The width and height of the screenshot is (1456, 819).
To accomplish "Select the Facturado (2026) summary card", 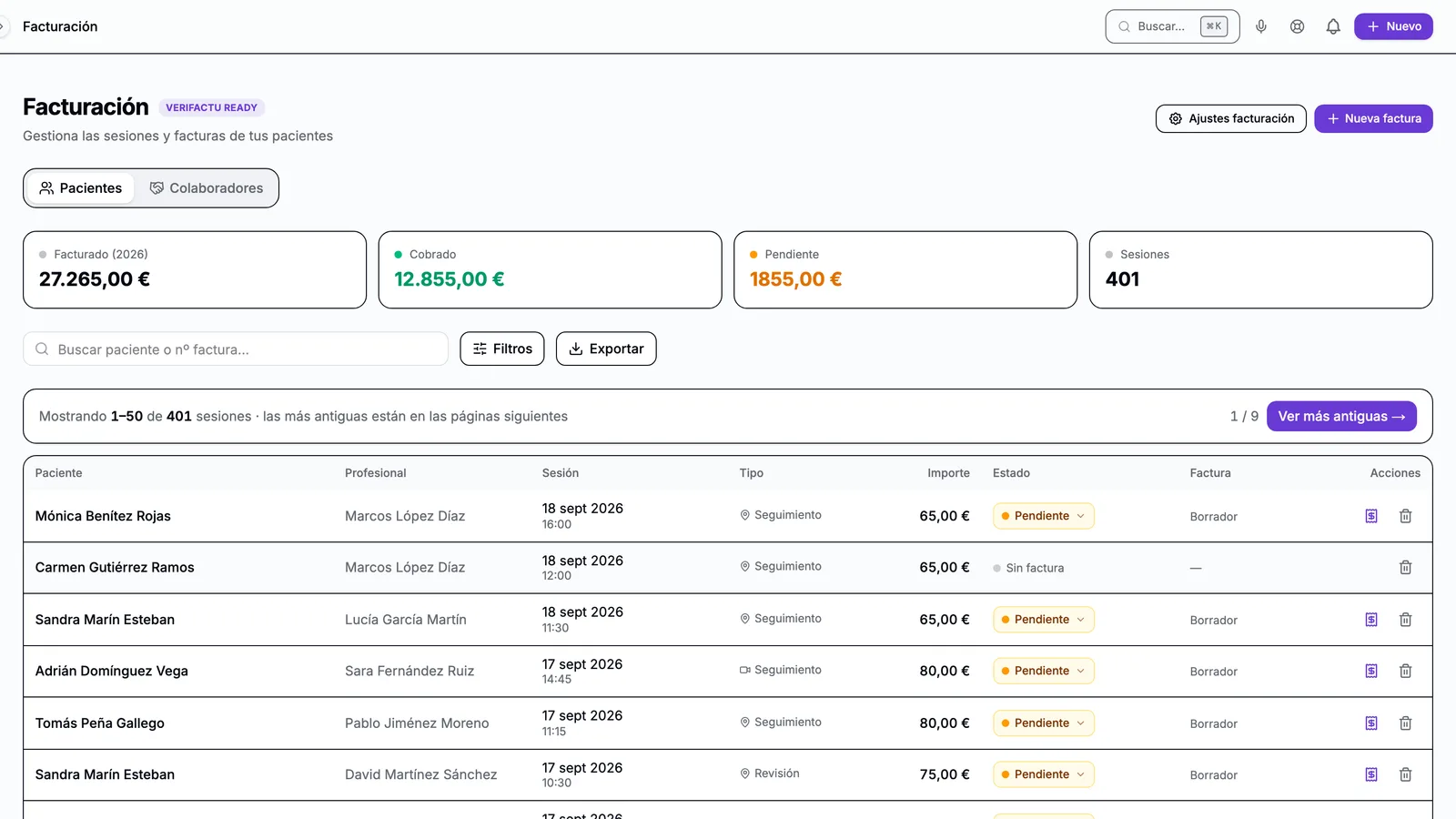I will point(195,269).
